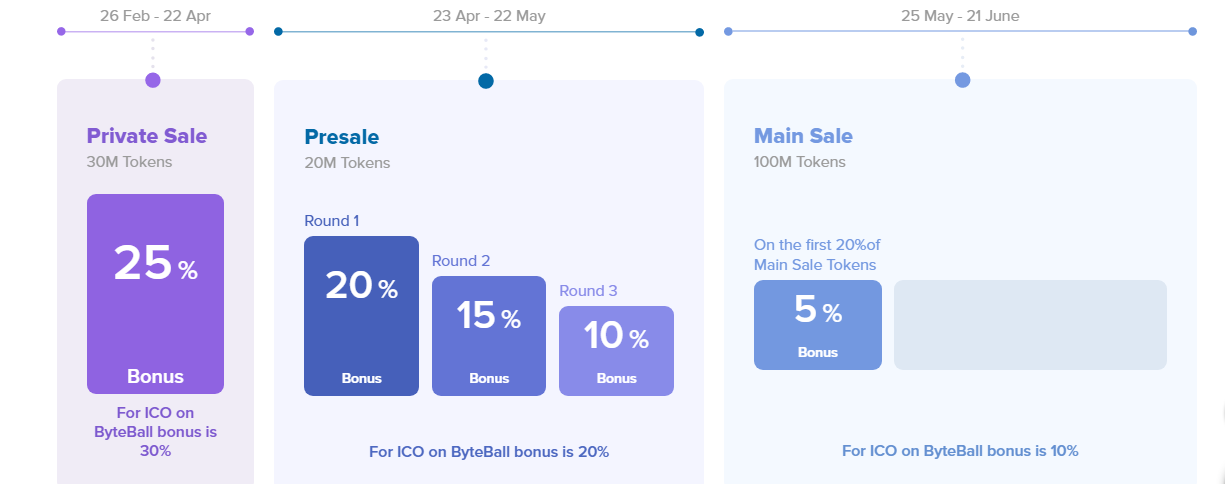
Task: Click the Private Sale heading
Action: pyautogui.click(x=147, y=136)
